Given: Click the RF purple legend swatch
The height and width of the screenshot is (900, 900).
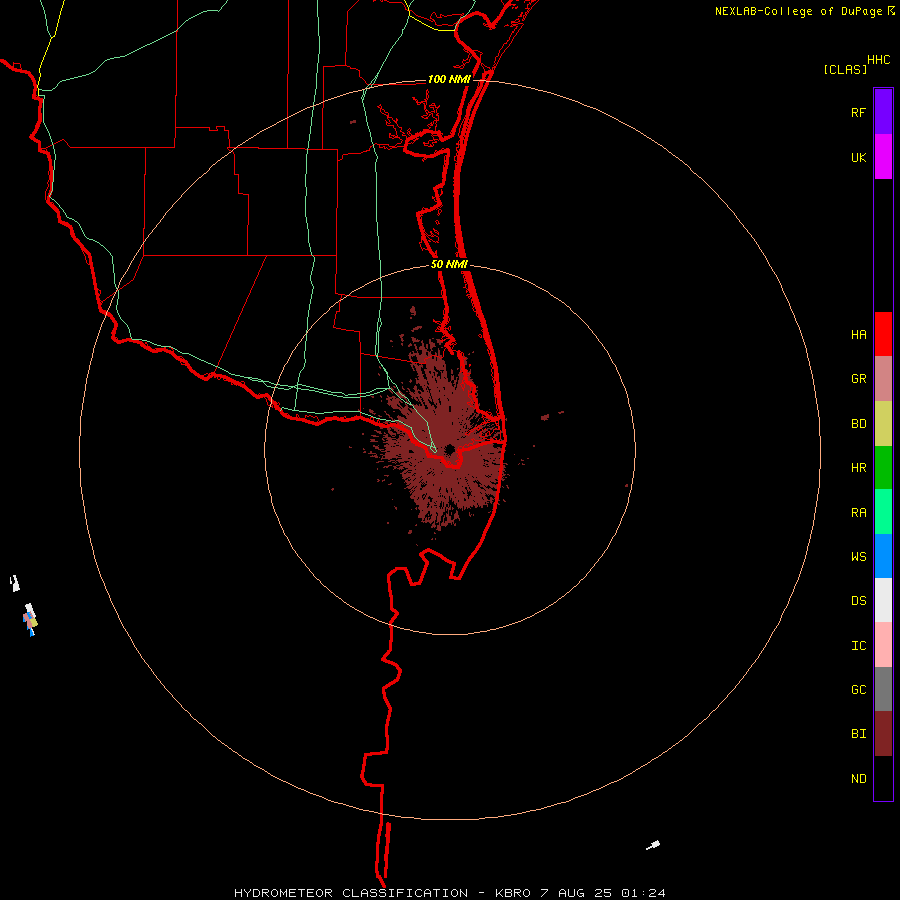Looking at the screenshot, I should pyautogui.click(x=883, y=112).
